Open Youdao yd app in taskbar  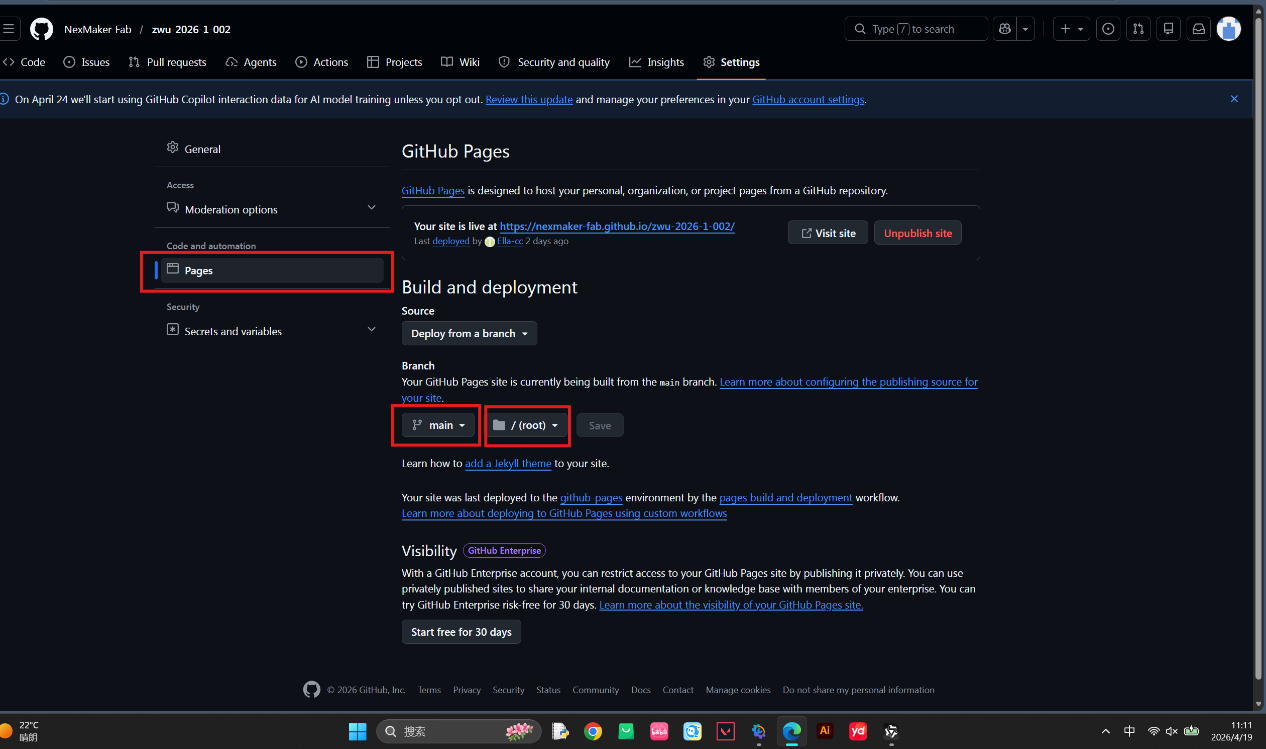click(858, 731)
